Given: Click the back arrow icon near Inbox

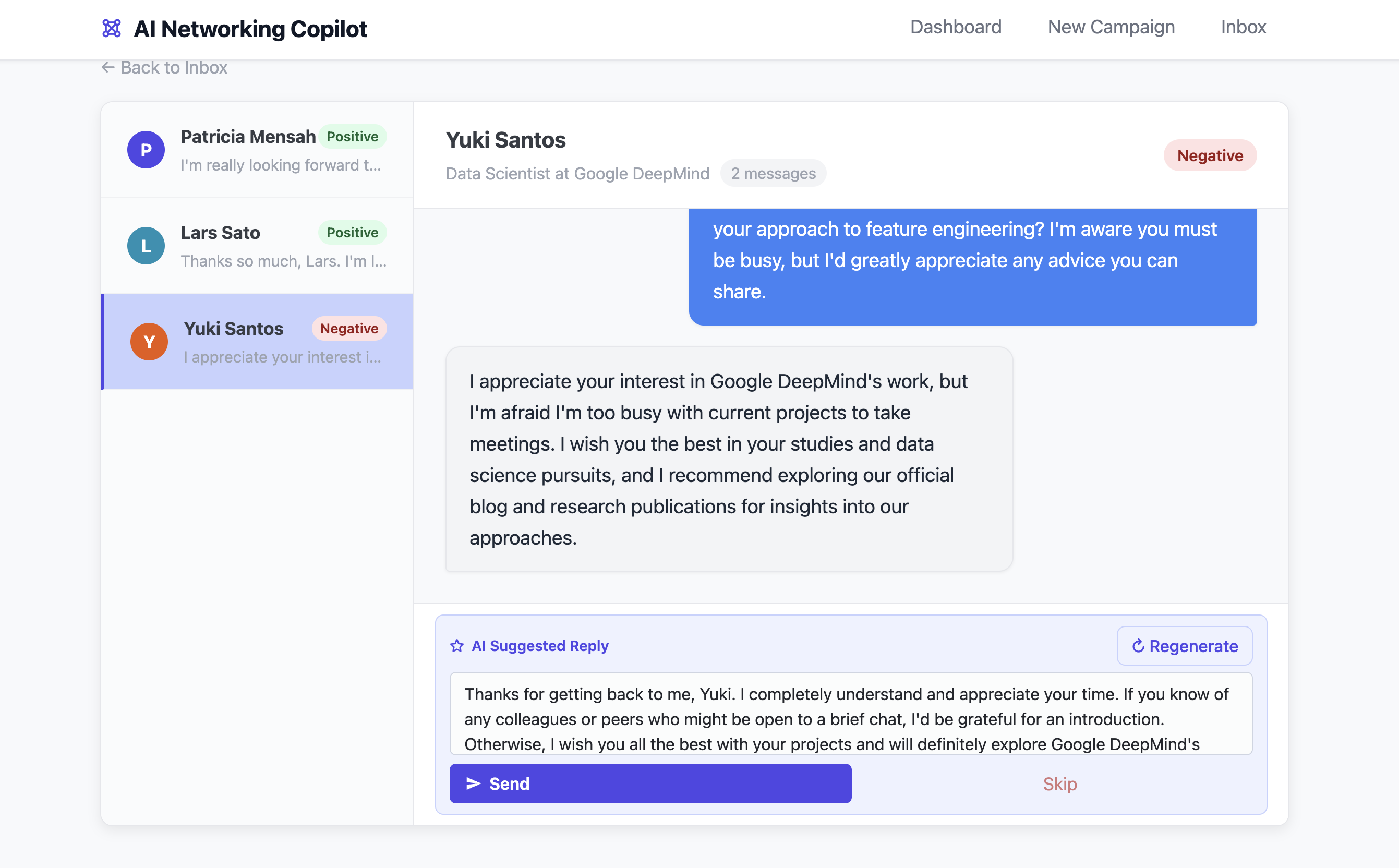Looking at the screenshot, I should [107, 68].
